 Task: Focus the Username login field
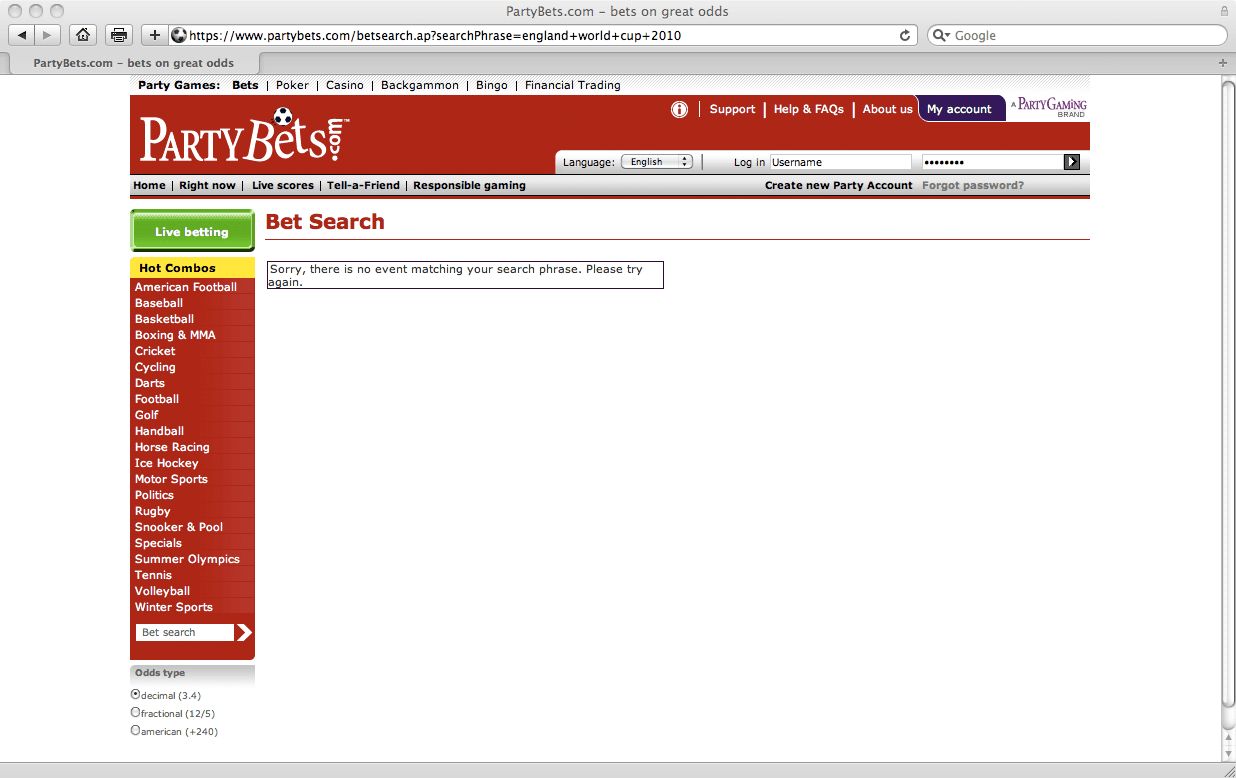pos(840,162)
